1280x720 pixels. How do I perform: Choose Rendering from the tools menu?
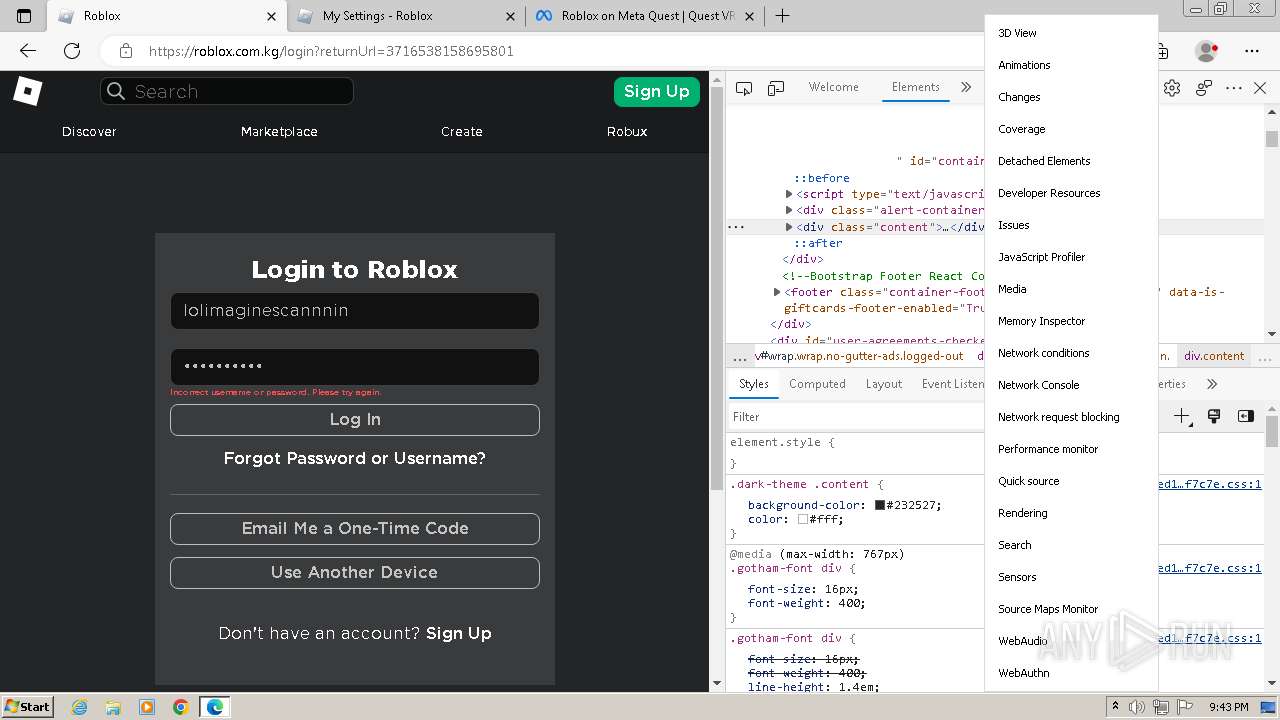[1071, 513]
